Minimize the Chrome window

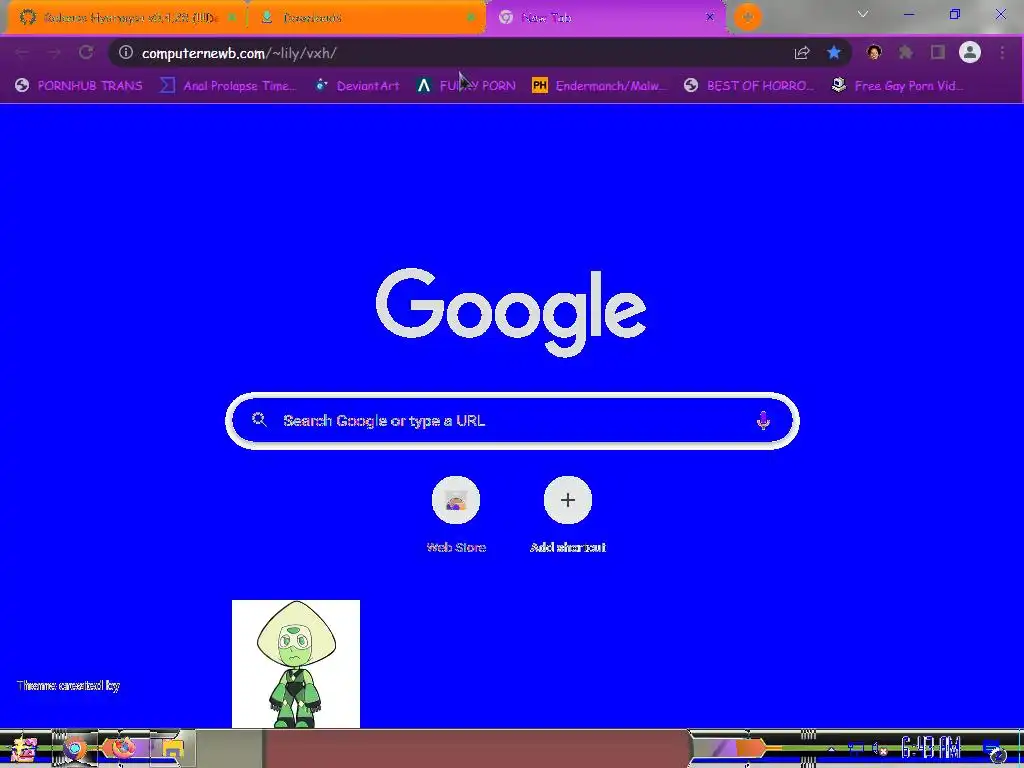(908, 14)
